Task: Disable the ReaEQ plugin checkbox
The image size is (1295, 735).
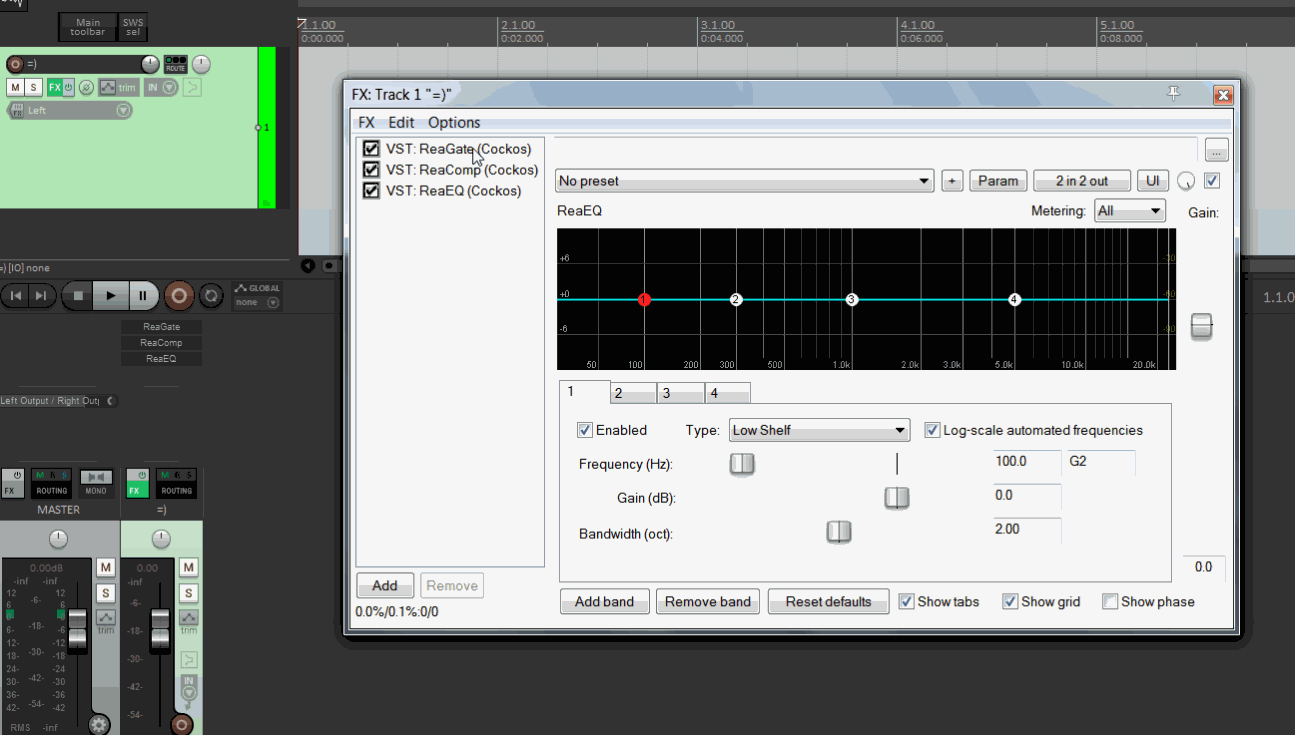Action: pyautogui.click(x=371, y=190)
